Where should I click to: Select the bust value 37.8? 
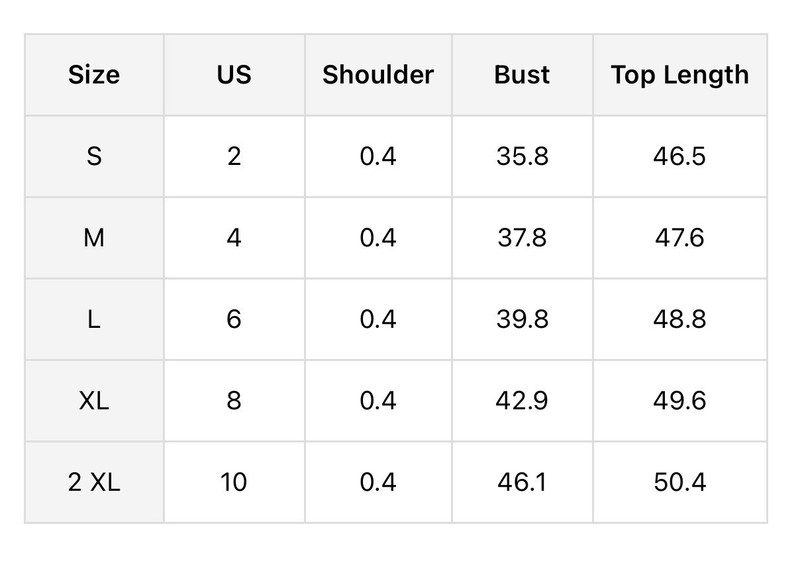[x=522, y=238]
